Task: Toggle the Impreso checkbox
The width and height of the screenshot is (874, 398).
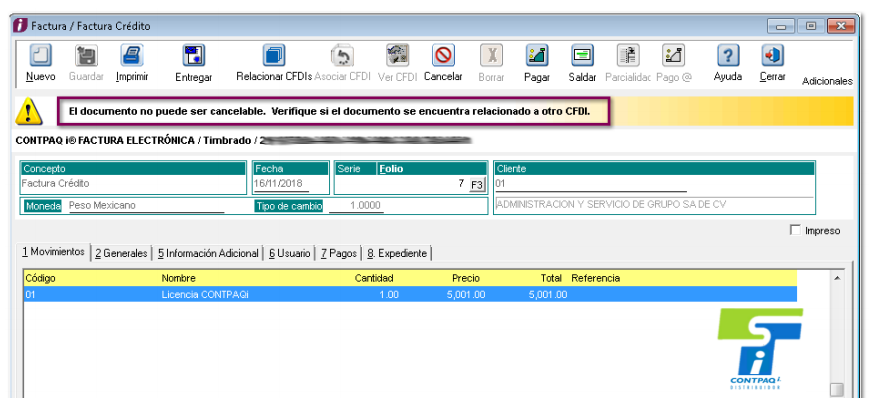Action: (795, 230)
